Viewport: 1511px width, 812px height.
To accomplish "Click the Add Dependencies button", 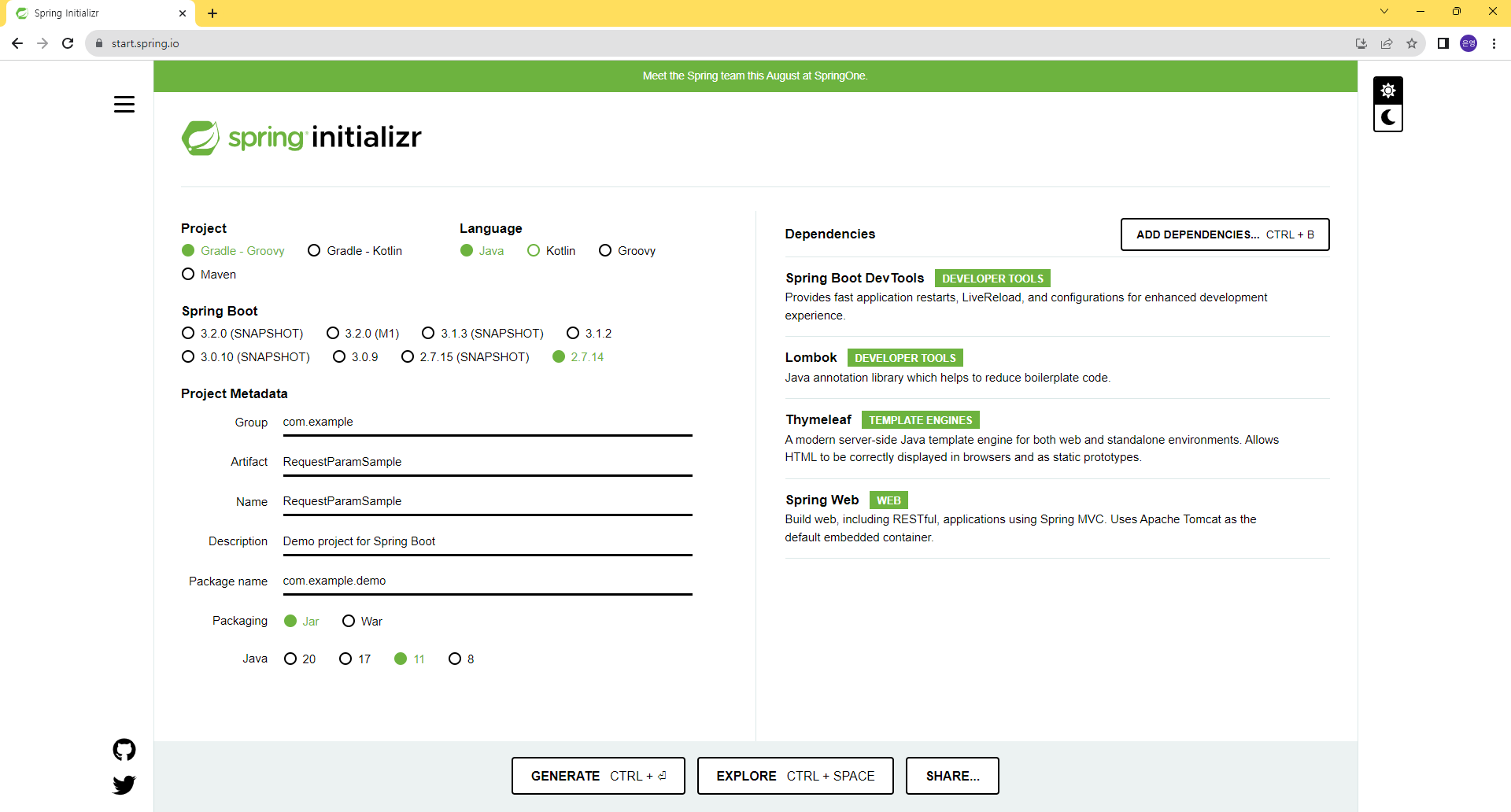I will (1225, 234).
